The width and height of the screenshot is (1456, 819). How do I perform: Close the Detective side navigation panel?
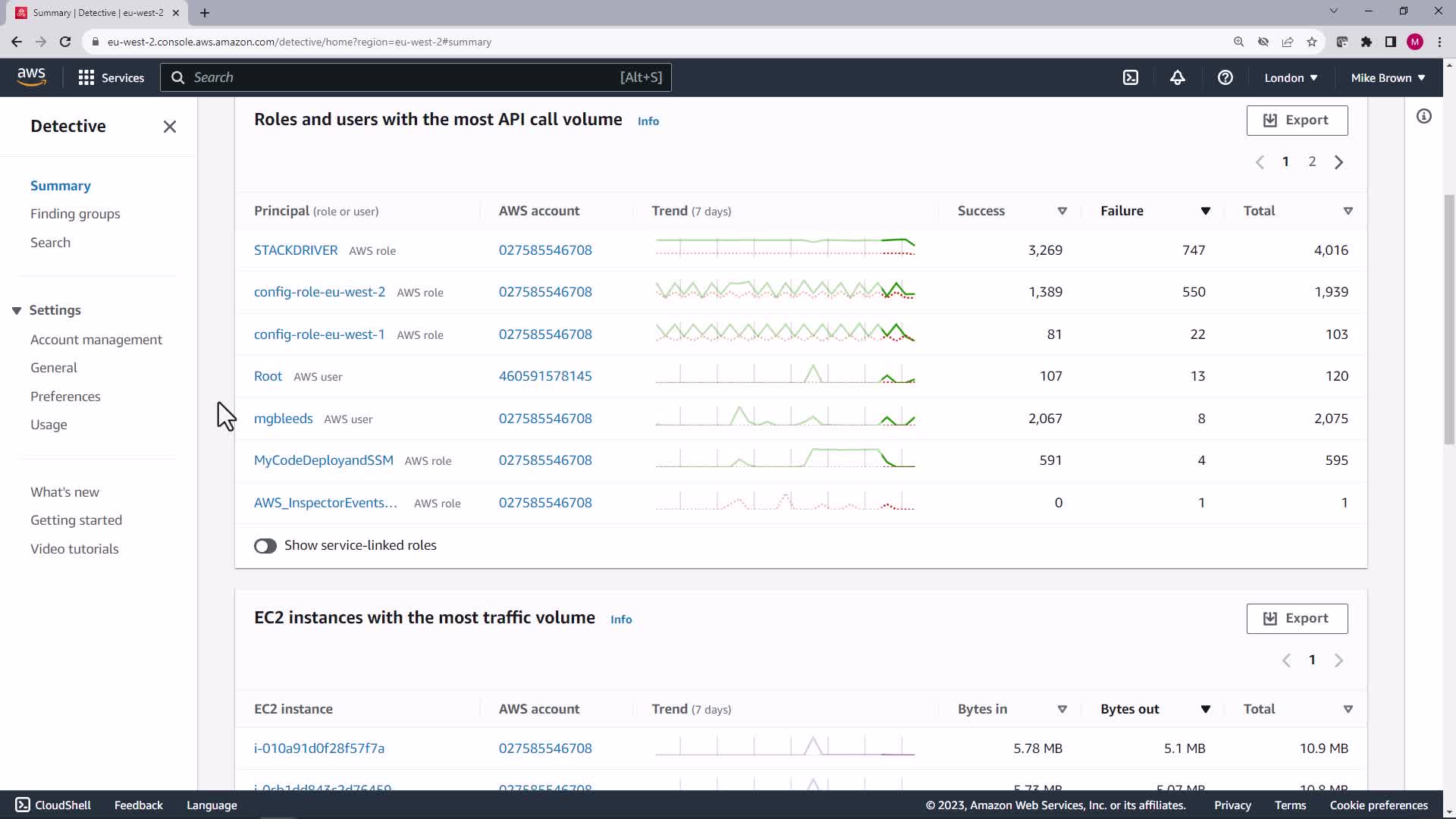coord(169,127)
